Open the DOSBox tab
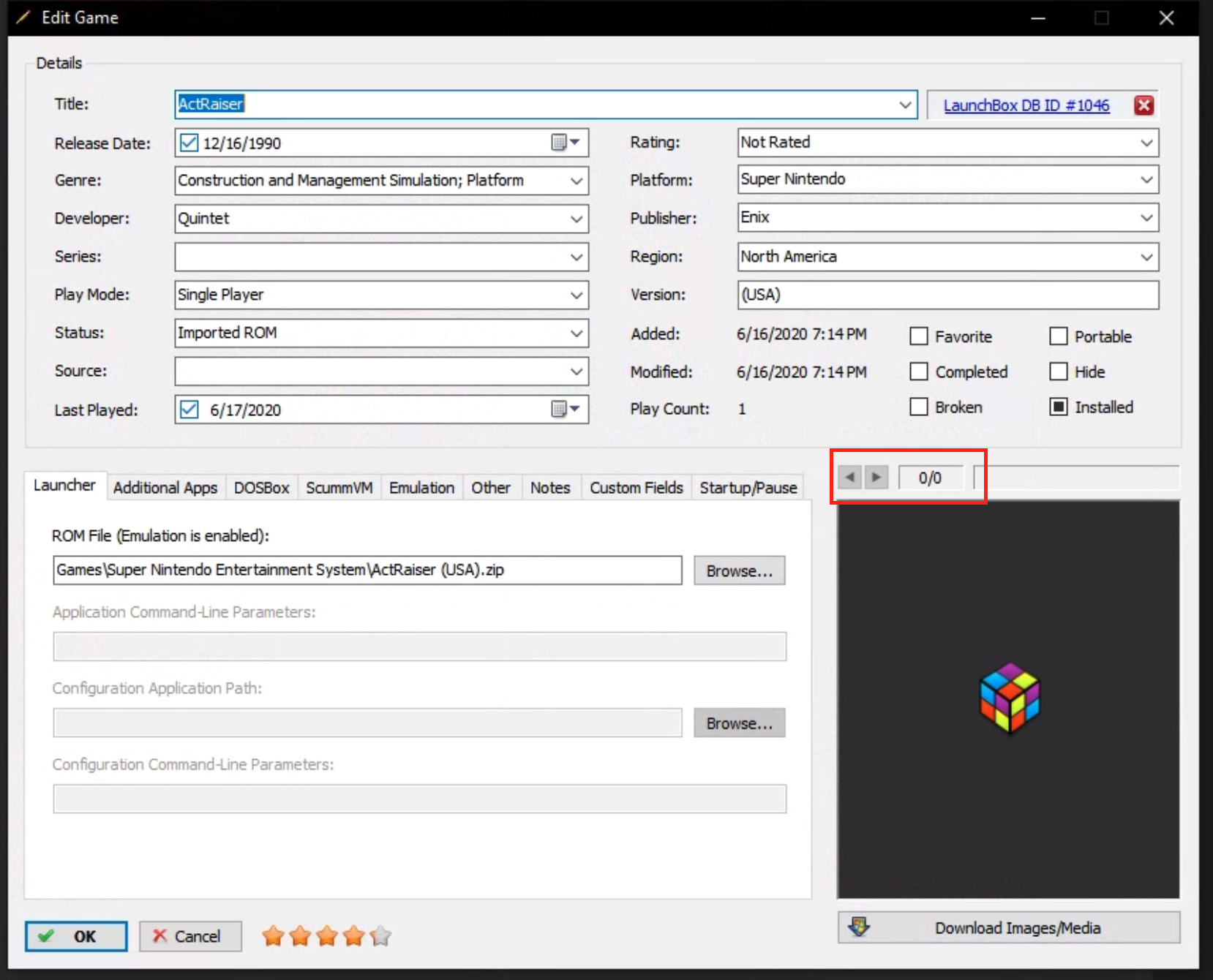The width and height of the screenshot is (1213, 980). tap(261, 488)
